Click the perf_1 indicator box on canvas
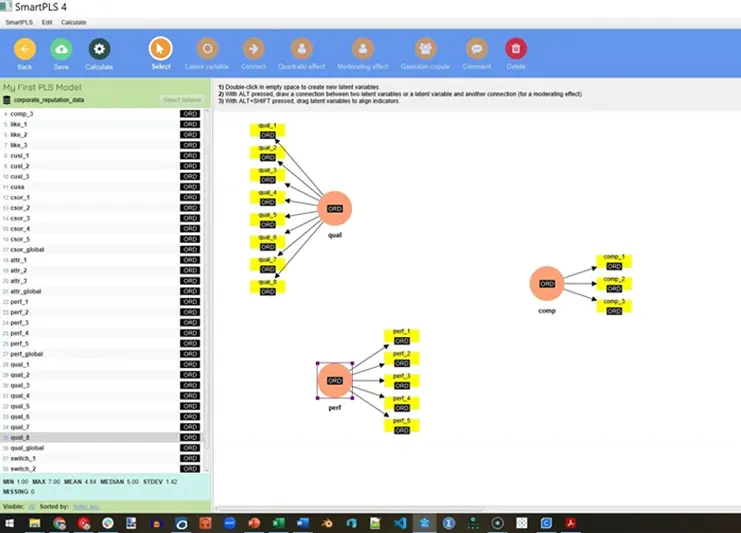This screenshot has width=741, height=533. coord(402,336)
